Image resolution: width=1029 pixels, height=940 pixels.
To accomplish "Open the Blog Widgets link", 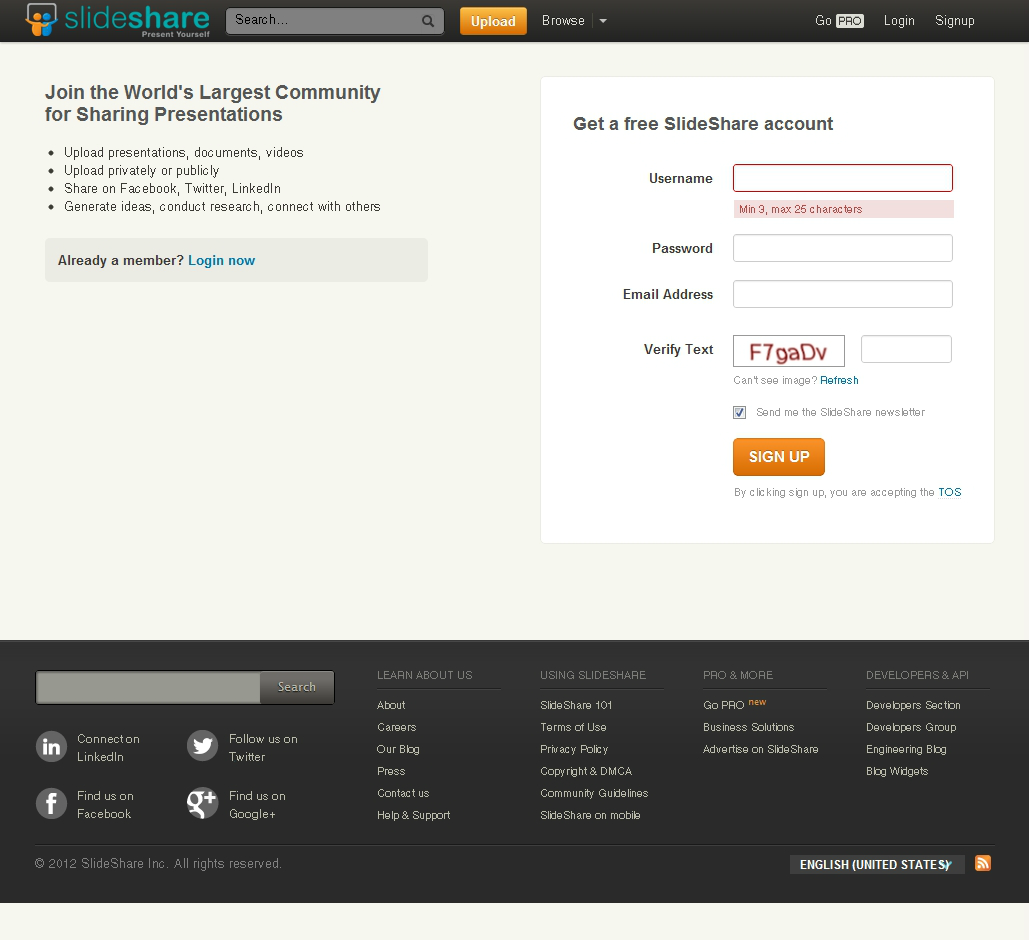I will click(x=896, y=771).
